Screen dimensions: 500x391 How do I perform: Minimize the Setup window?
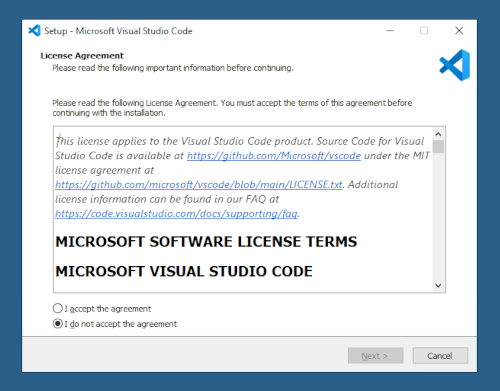[x=390, y=31]
